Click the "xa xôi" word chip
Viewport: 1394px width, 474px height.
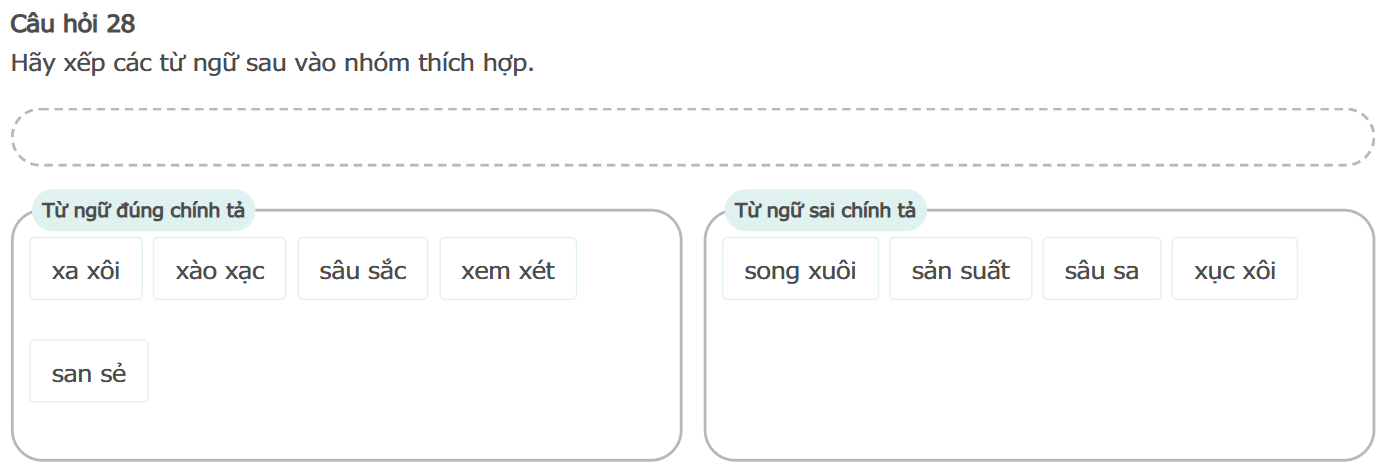tap(86, 269)
